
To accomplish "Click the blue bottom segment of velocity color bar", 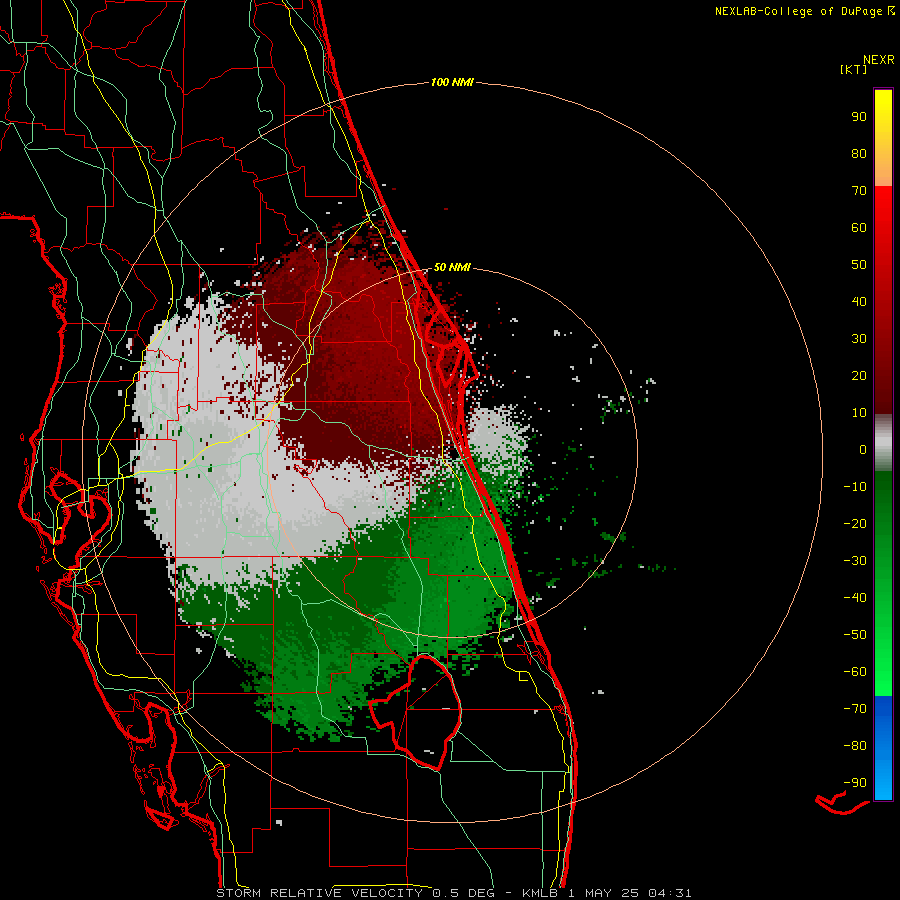I will [883, 748].
